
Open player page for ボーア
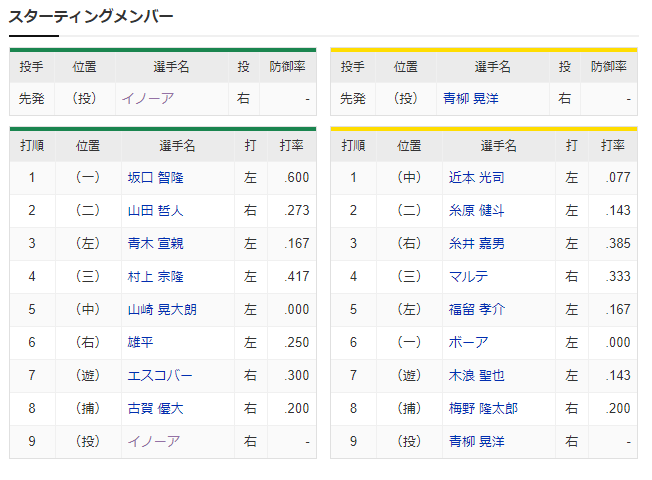(x=468, y=342)
